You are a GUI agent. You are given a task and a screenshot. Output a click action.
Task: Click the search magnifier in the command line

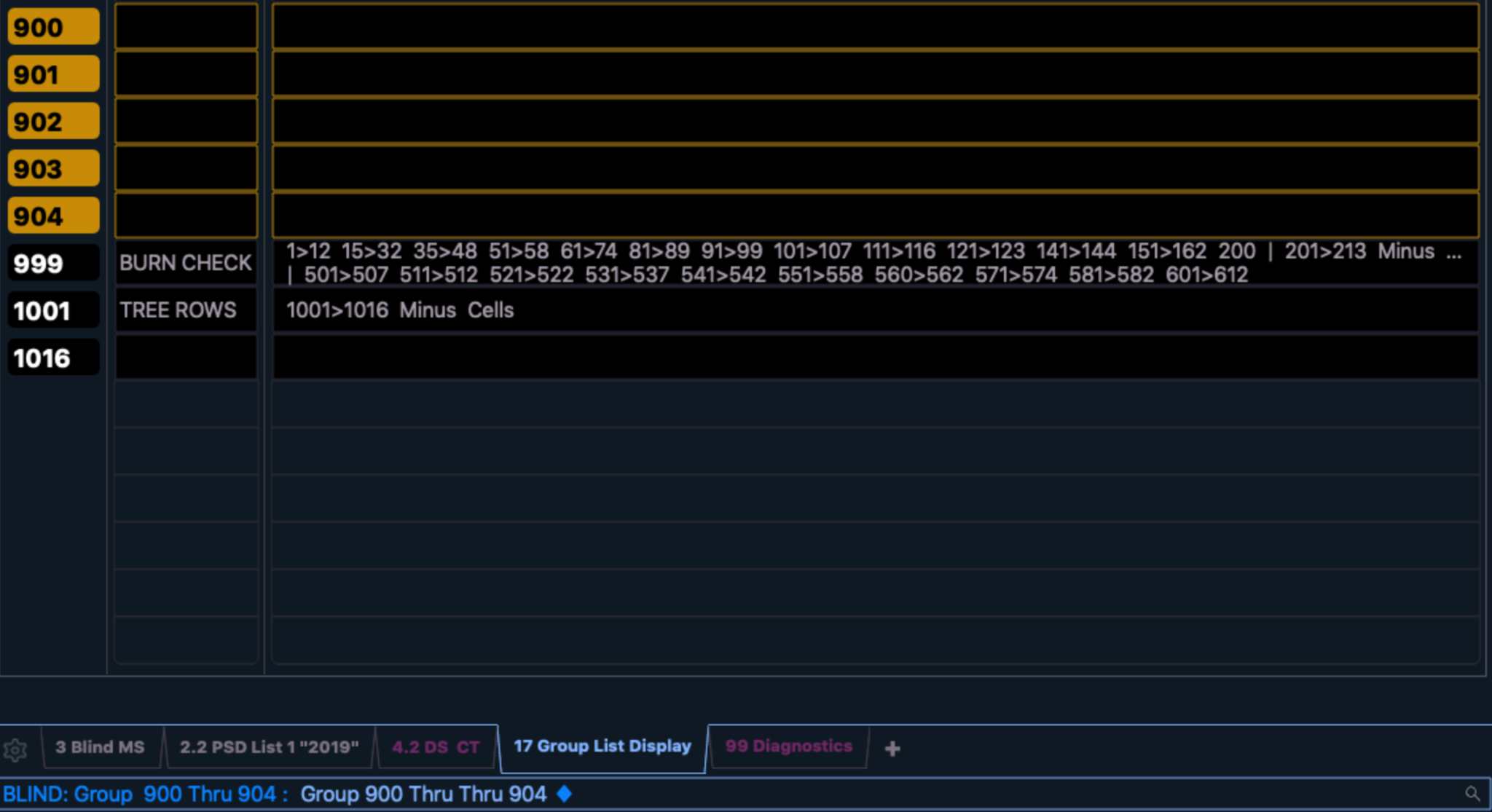(1472, 793)
